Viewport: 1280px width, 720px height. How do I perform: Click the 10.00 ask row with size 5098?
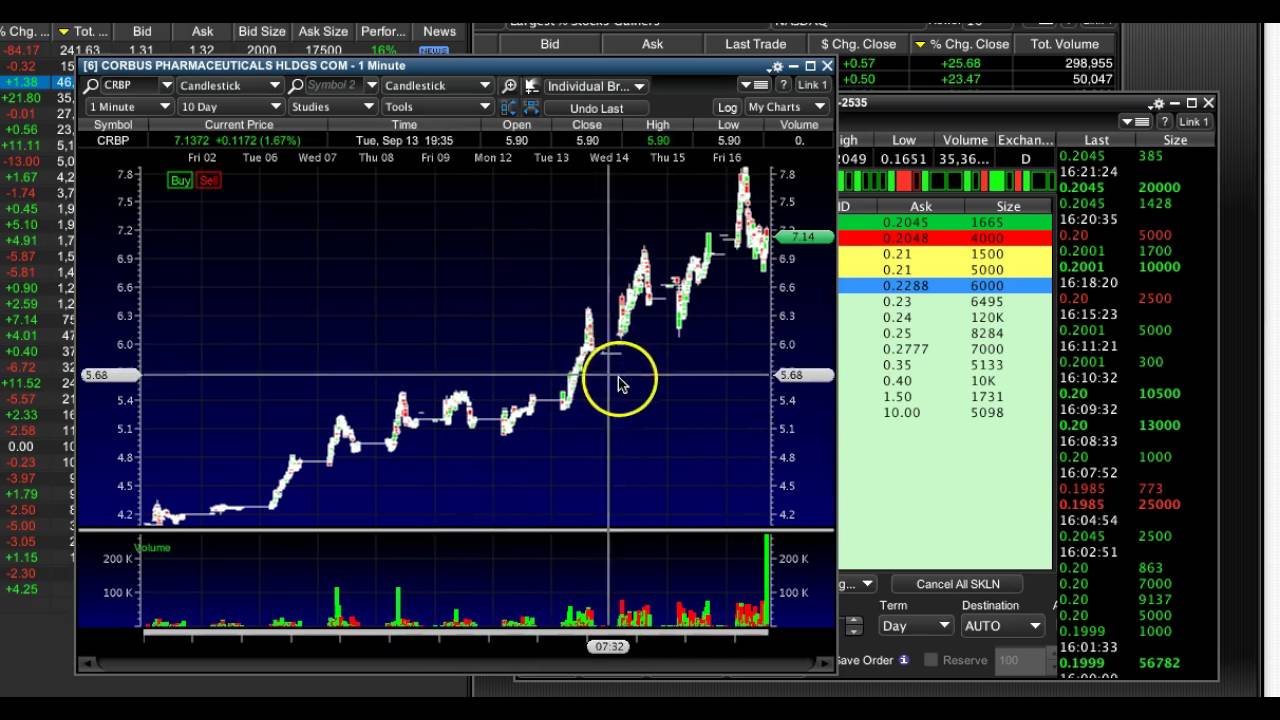tap(945, 413)
